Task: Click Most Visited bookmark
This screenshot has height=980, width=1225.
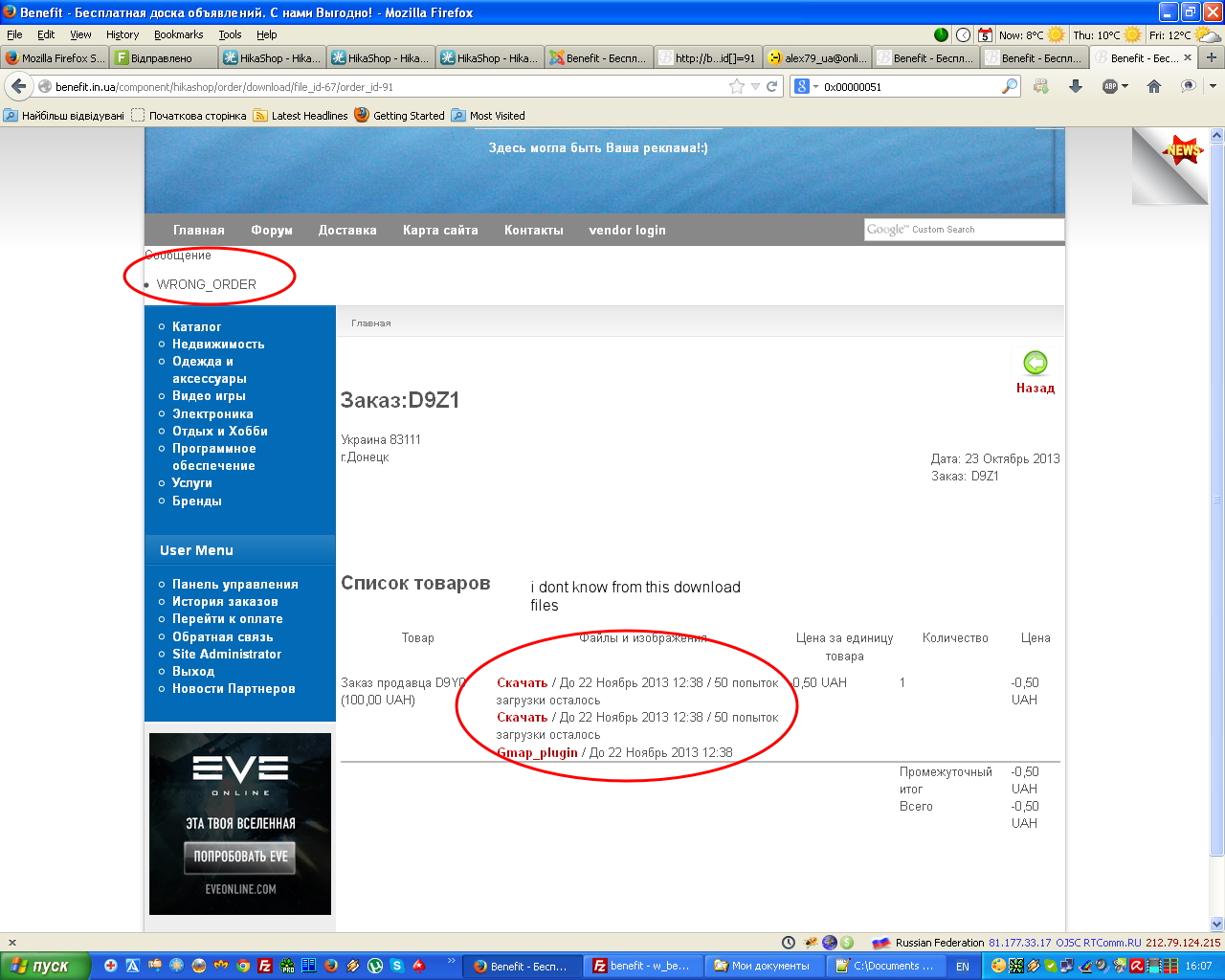Action: (488, 116)
